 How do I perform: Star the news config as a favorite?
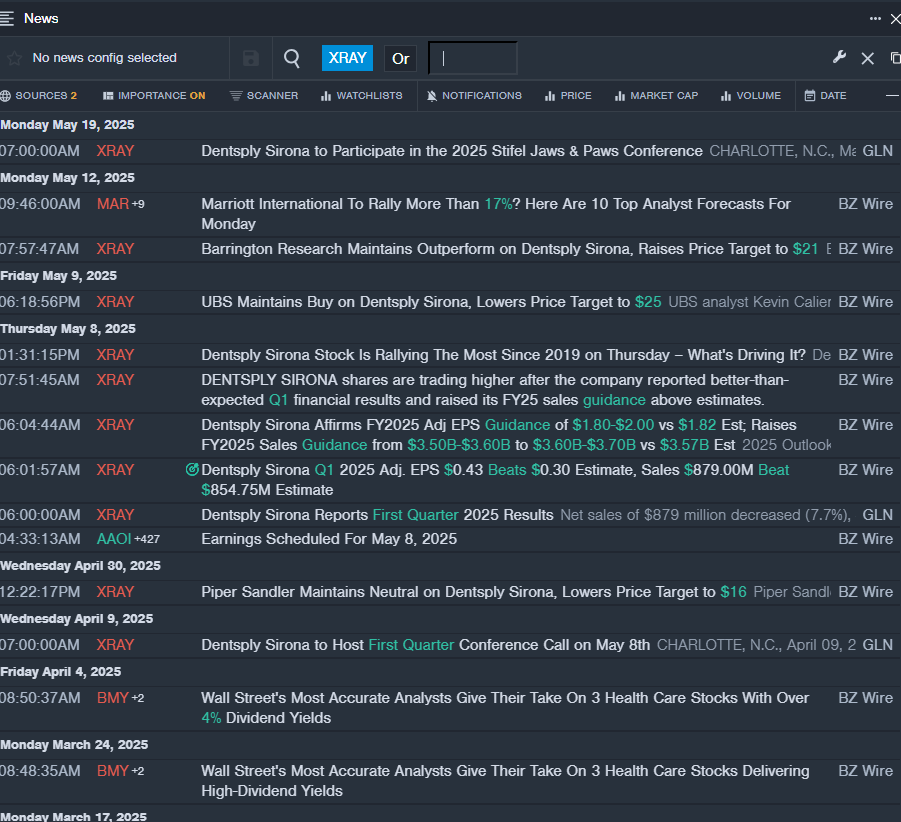pyautogui.click(x=14, y=58)
